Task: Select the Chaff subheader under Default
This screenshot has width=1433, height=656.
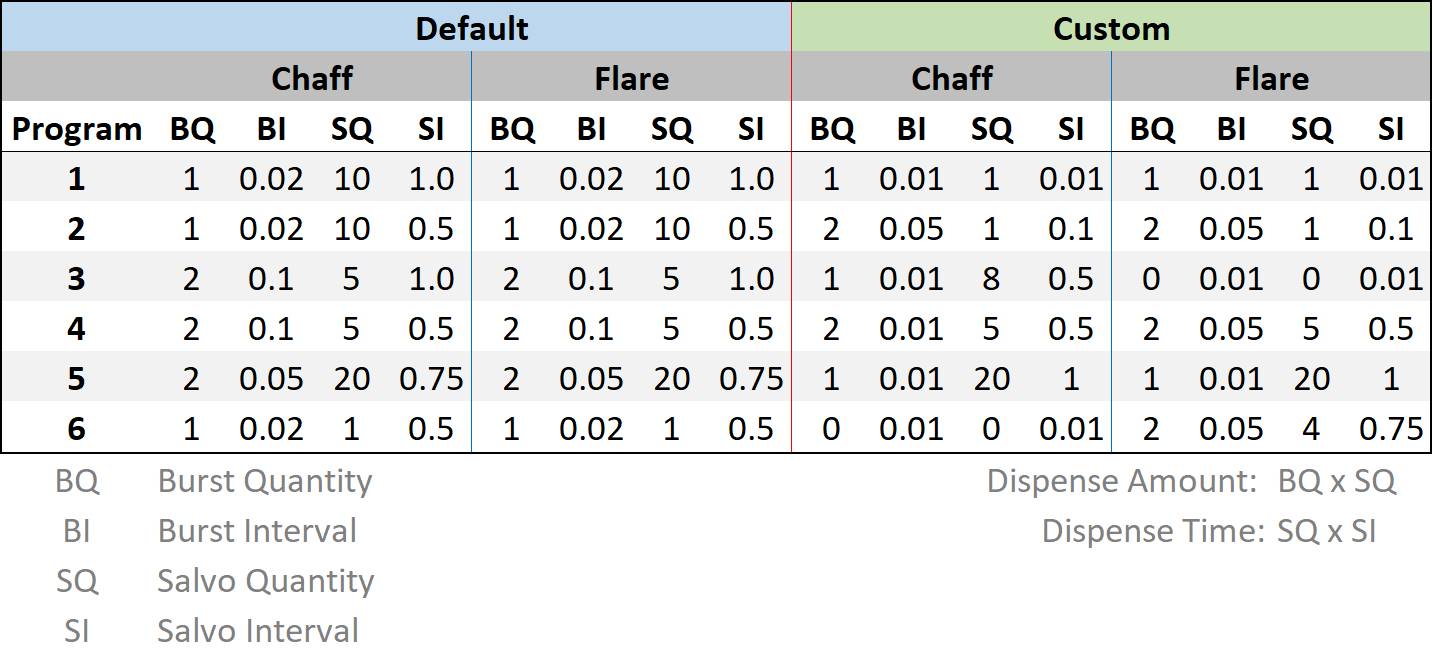Action: (x=312, y=78)
